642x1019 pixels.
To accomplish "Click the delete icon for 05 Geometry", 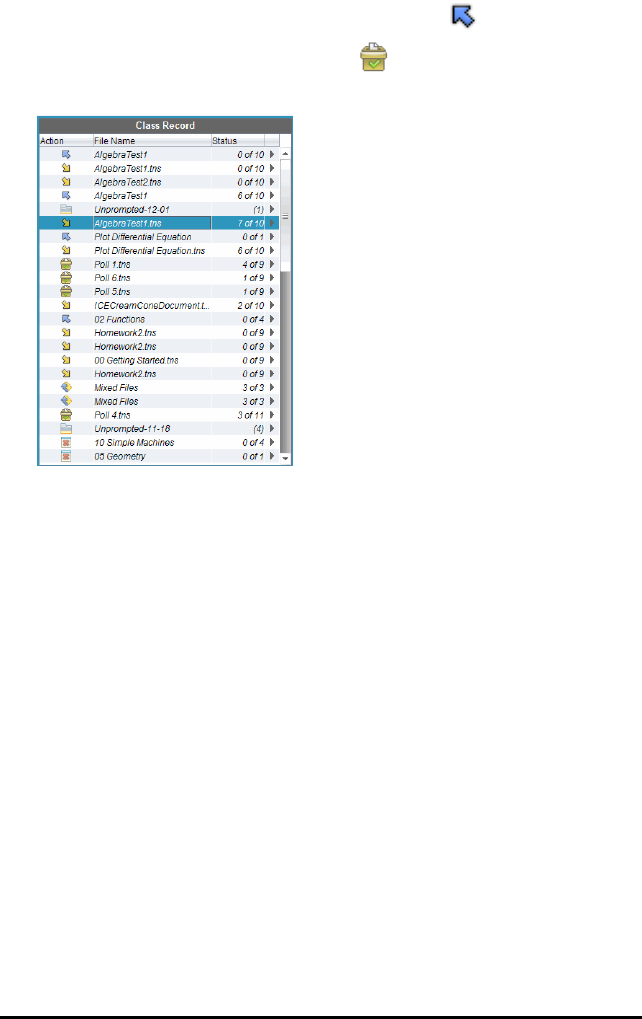I will coord(66,456).
